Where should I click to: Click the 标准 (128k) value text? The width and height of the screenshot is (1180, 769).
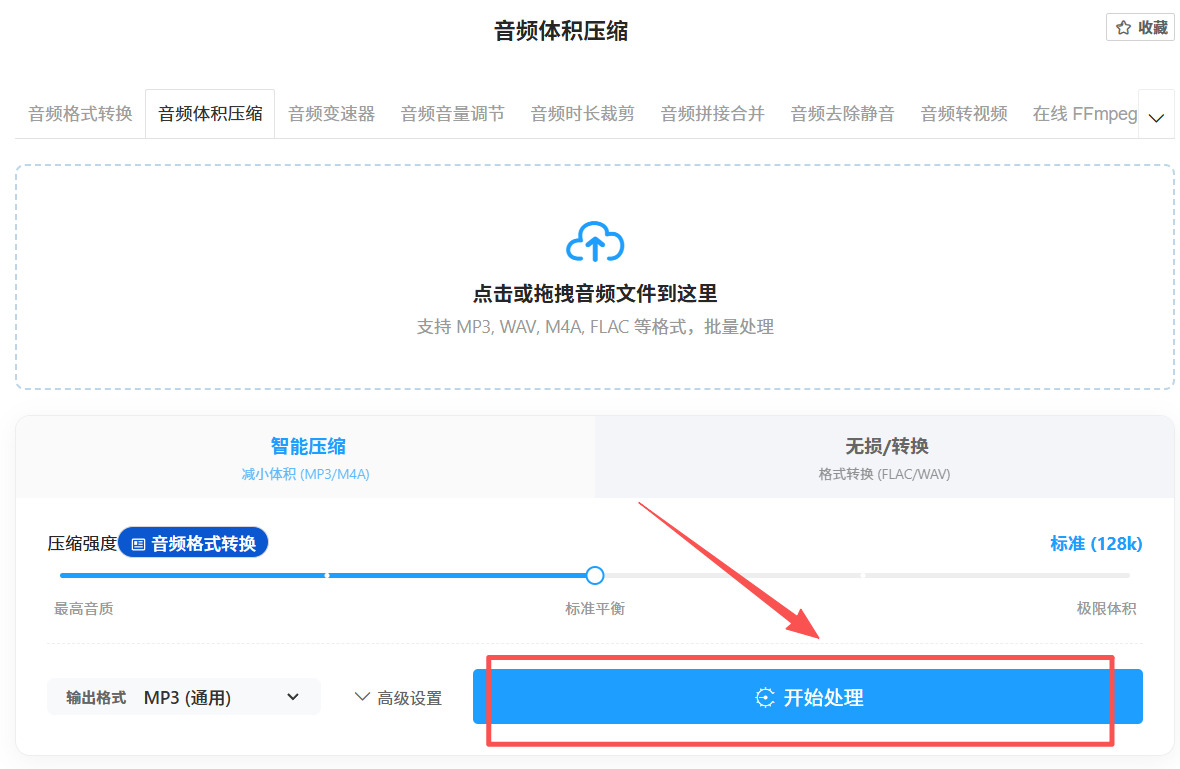1096,543
